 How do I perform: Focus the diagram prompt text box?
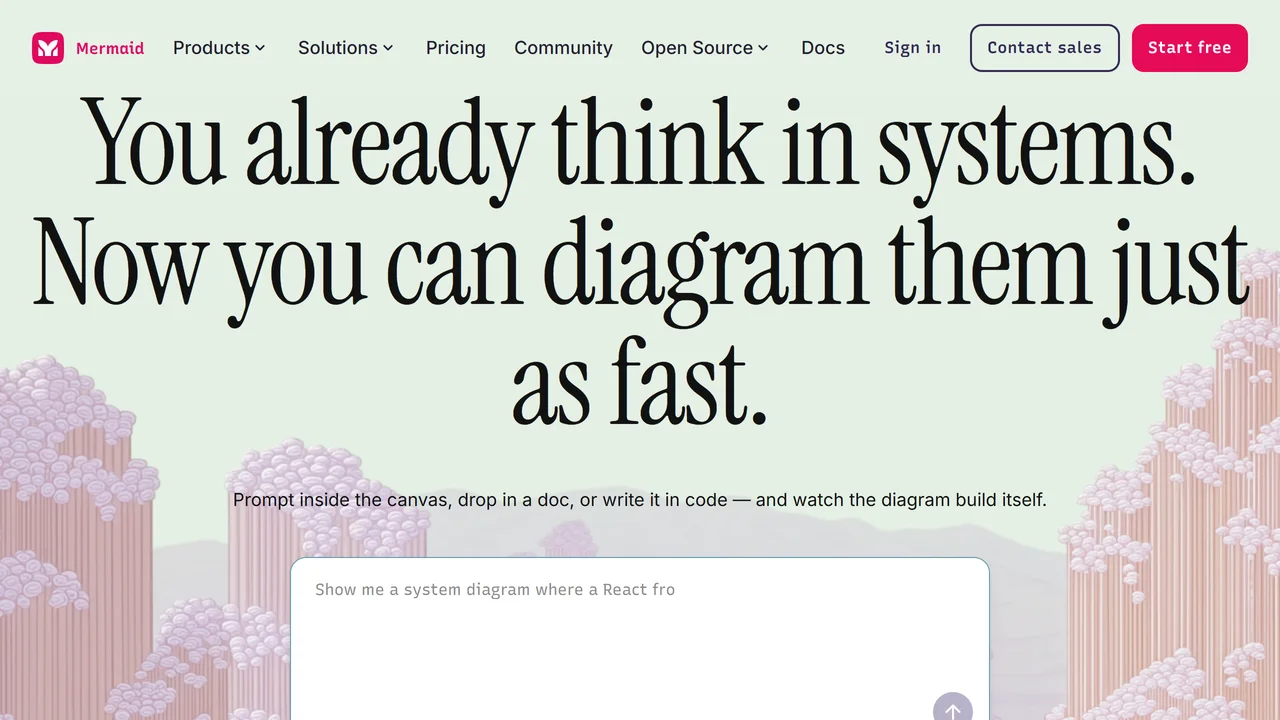[x=640, y=638]
